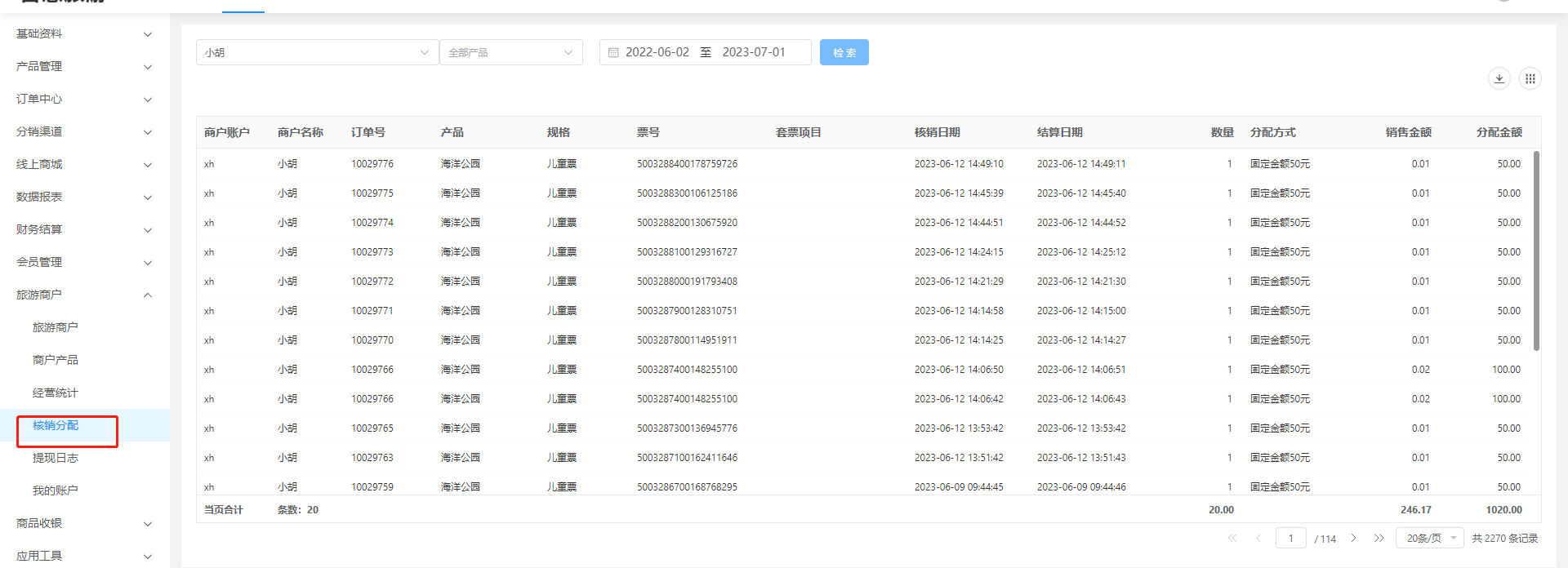Open 提现日志 sidebar item
This screenshot has height=568, width=1568.
tap(56, 458)
